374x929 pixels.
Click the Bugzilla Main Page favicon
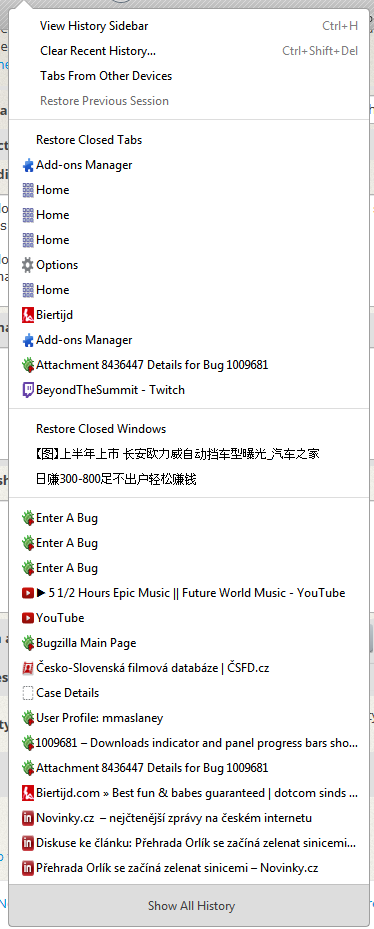[28, 643]
